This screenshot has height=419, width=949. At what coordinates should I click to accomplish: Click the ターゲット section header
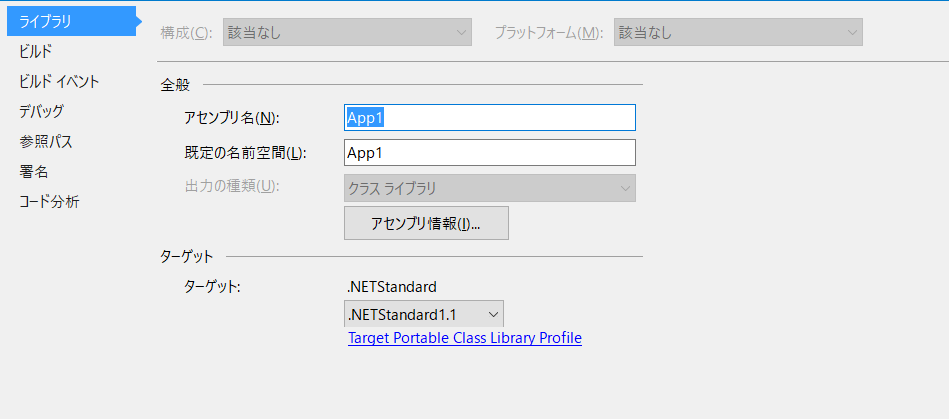187,256
